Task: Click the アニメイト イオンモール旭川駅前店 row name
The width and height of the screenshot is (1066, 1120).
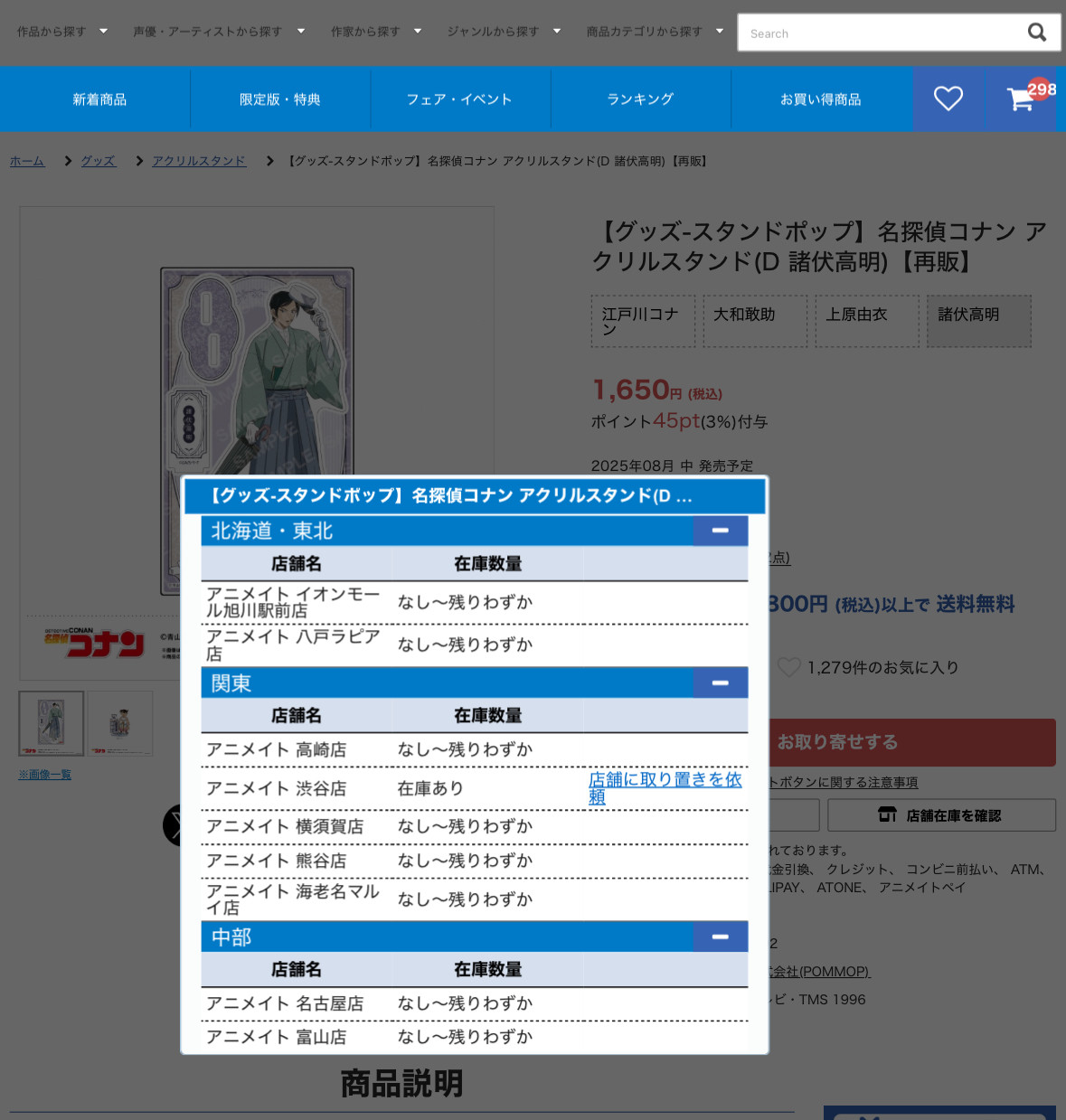Action: point(293,602)
